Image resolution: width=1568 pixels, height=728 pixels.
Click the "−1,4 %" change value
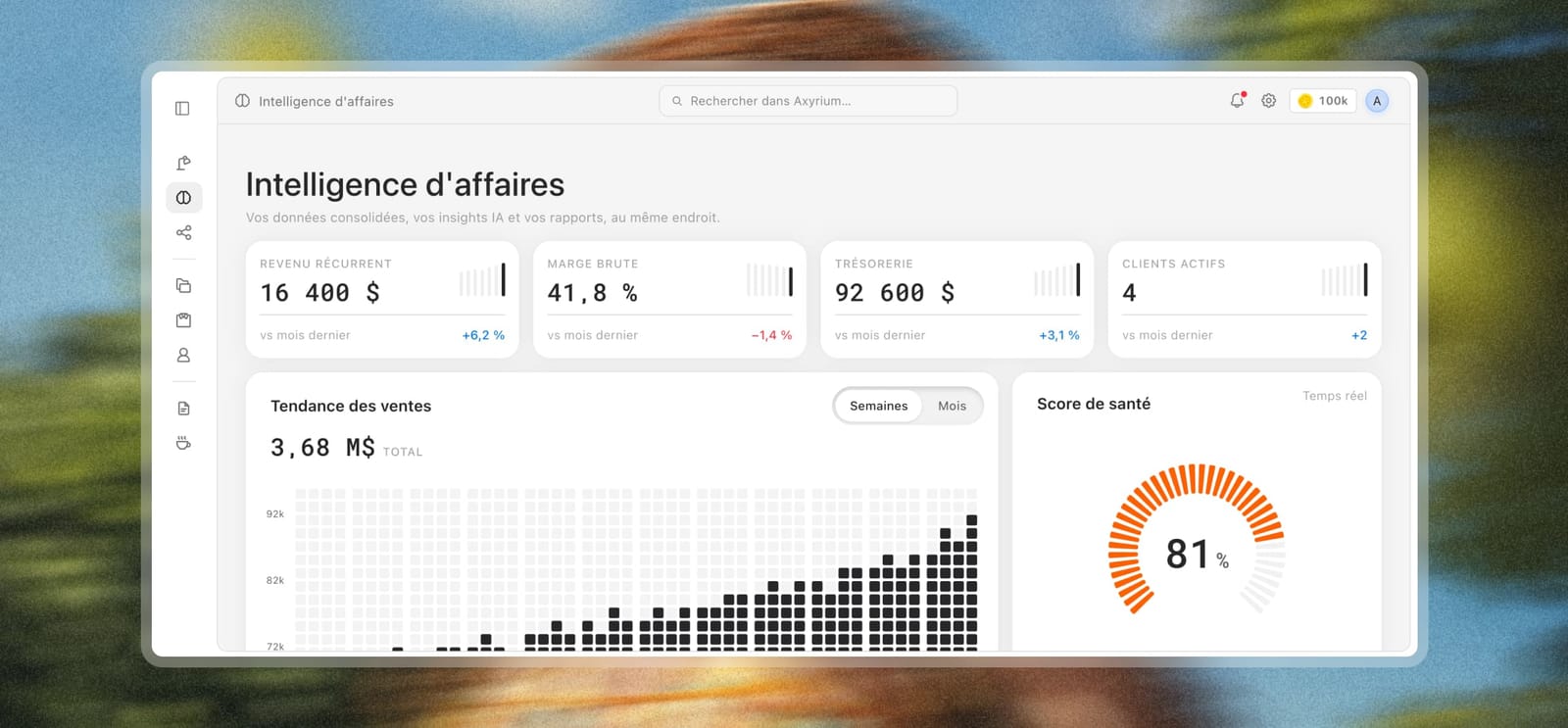tap(771, 335)
